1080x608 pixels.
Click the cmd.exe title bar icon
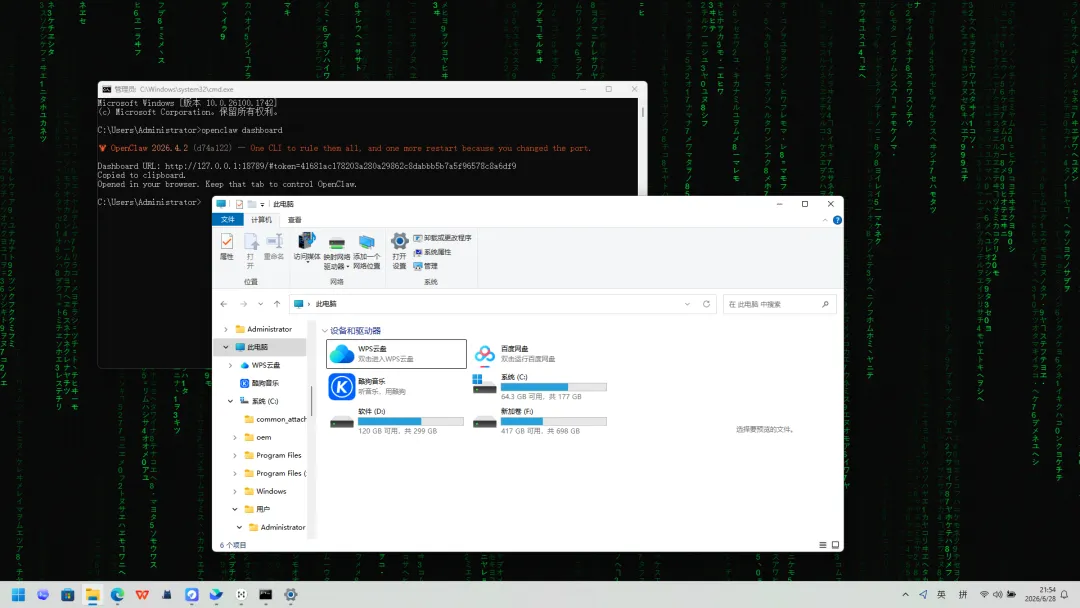106,90
